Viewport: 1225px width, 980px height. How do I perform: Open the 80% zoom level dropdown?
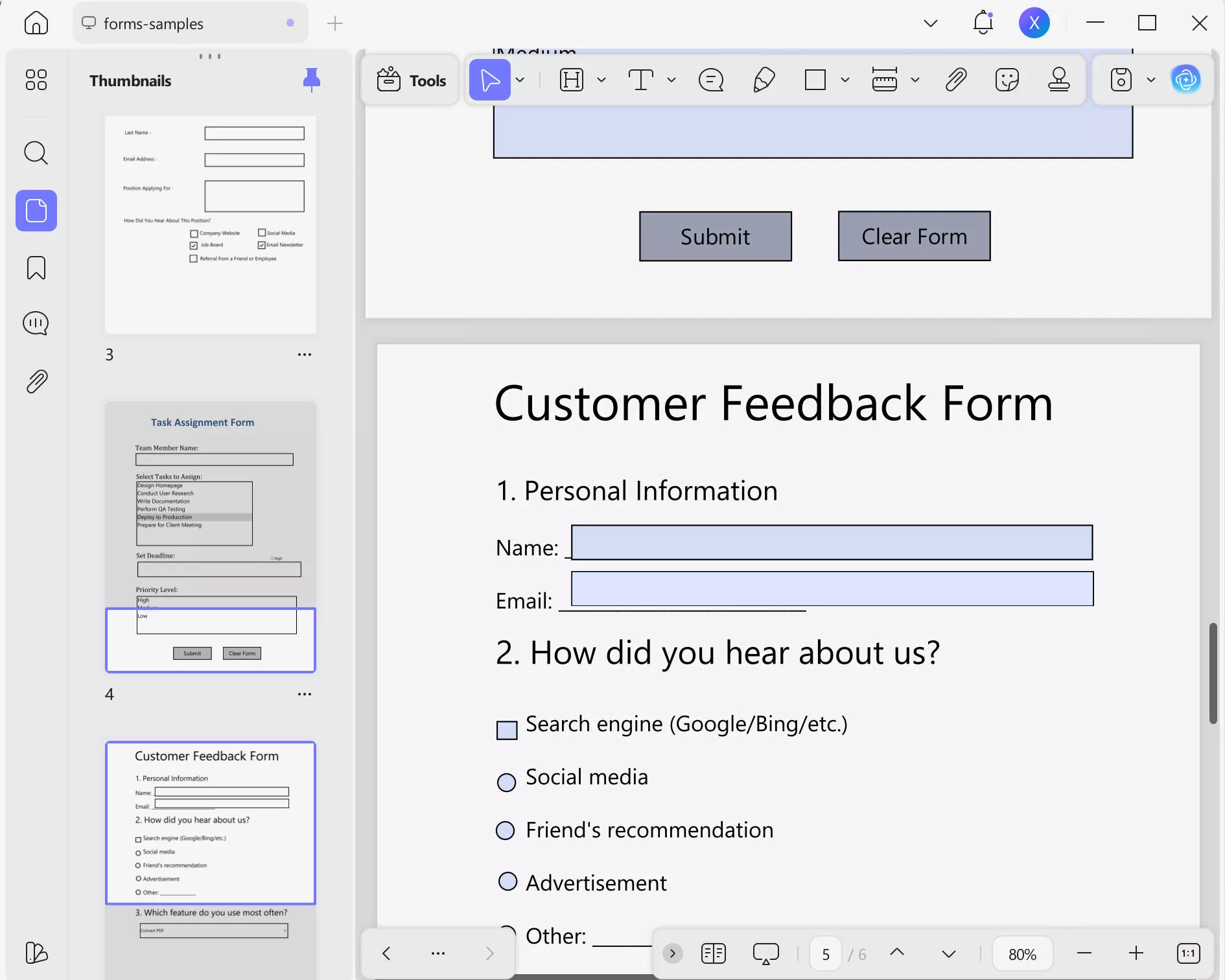pos(1021,953)
